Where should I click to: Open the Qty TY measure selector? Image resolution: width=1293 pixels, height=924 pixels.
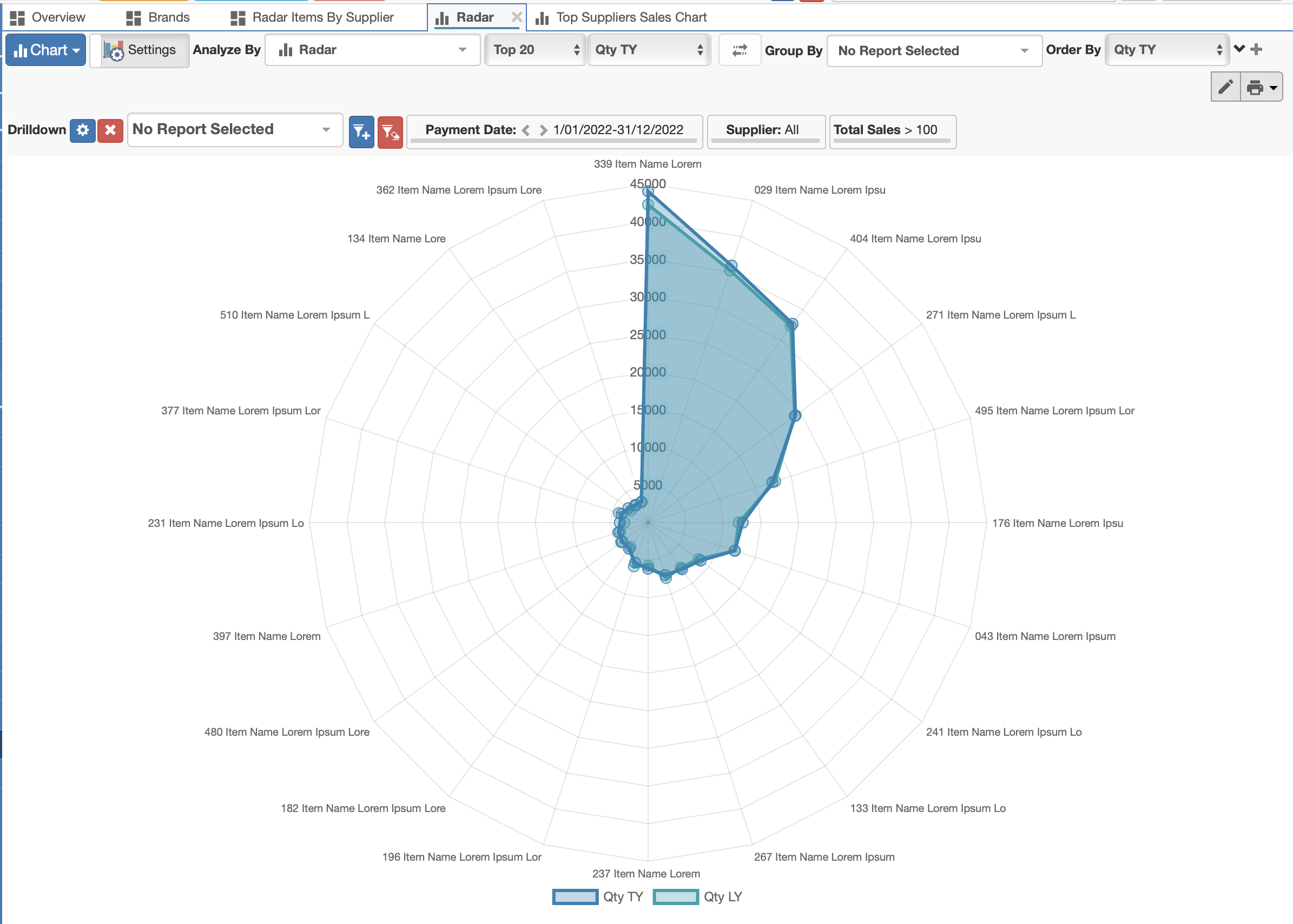coord(649,50)
